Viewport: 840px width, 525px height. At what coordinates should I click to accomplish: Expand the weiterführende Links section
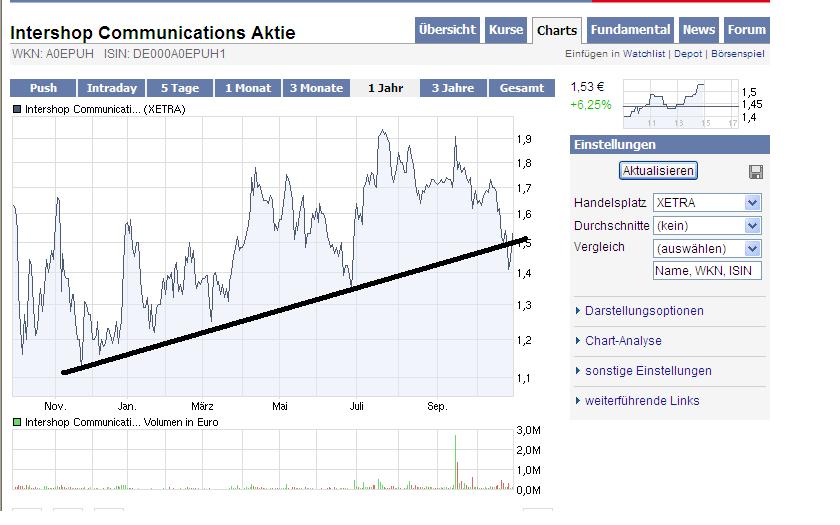(642, 401)
